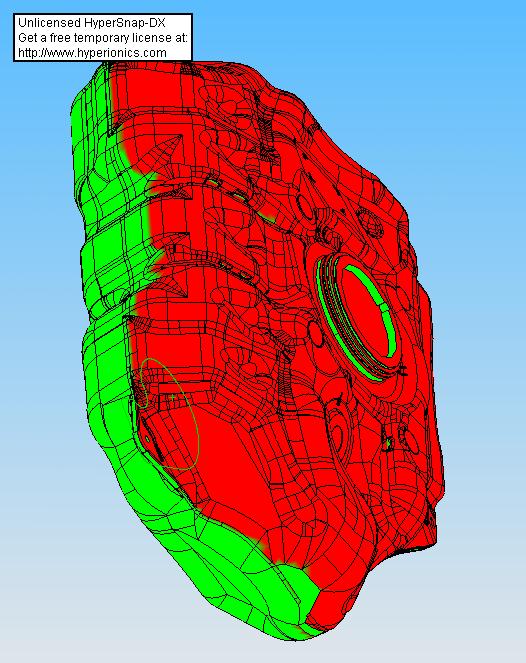Click the 'Get a free temporary license at:' text
The image size is (526, 663).
click(x=103, y=38)
